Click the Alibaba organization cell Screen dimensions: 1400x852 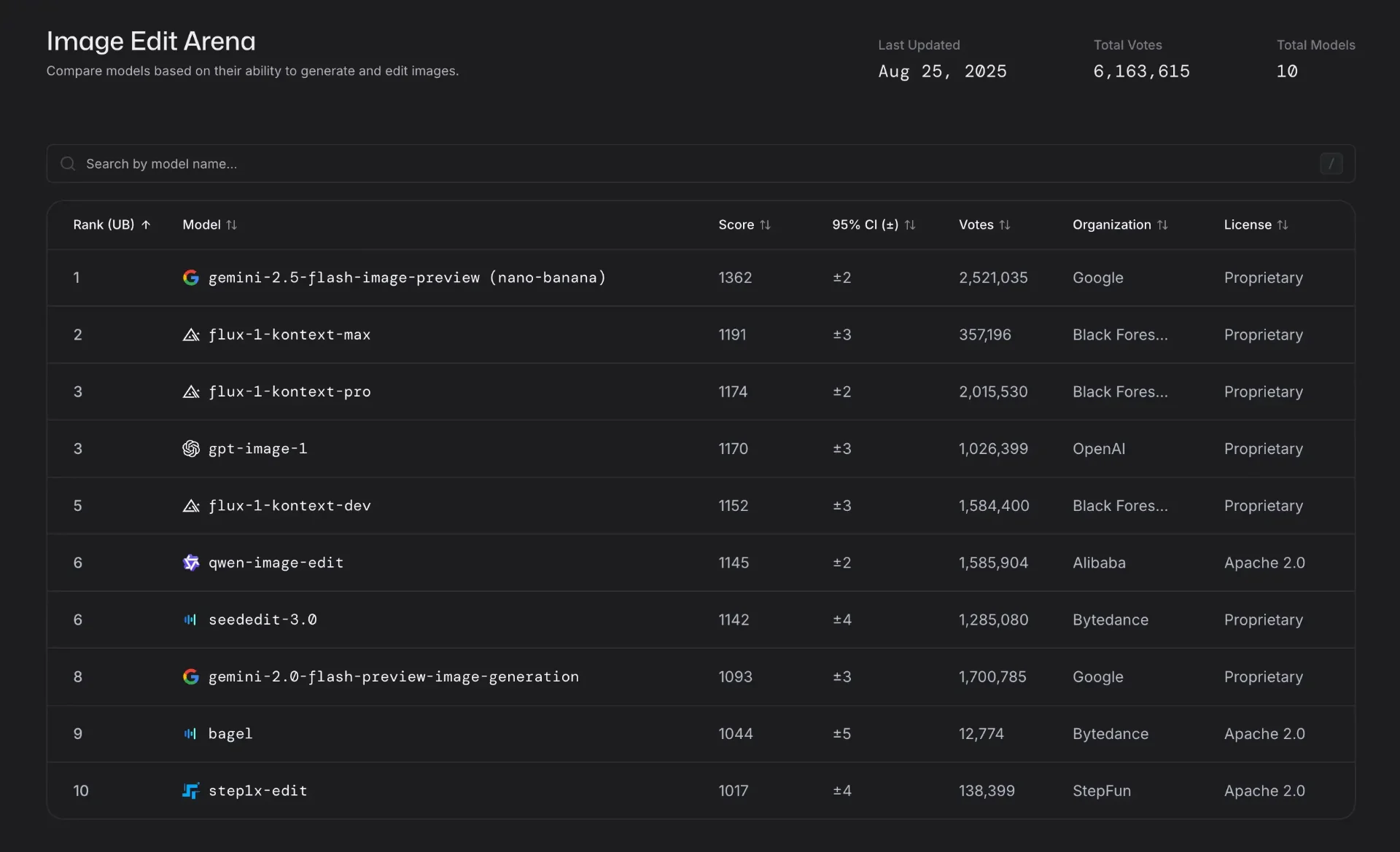click(1099, 563)
